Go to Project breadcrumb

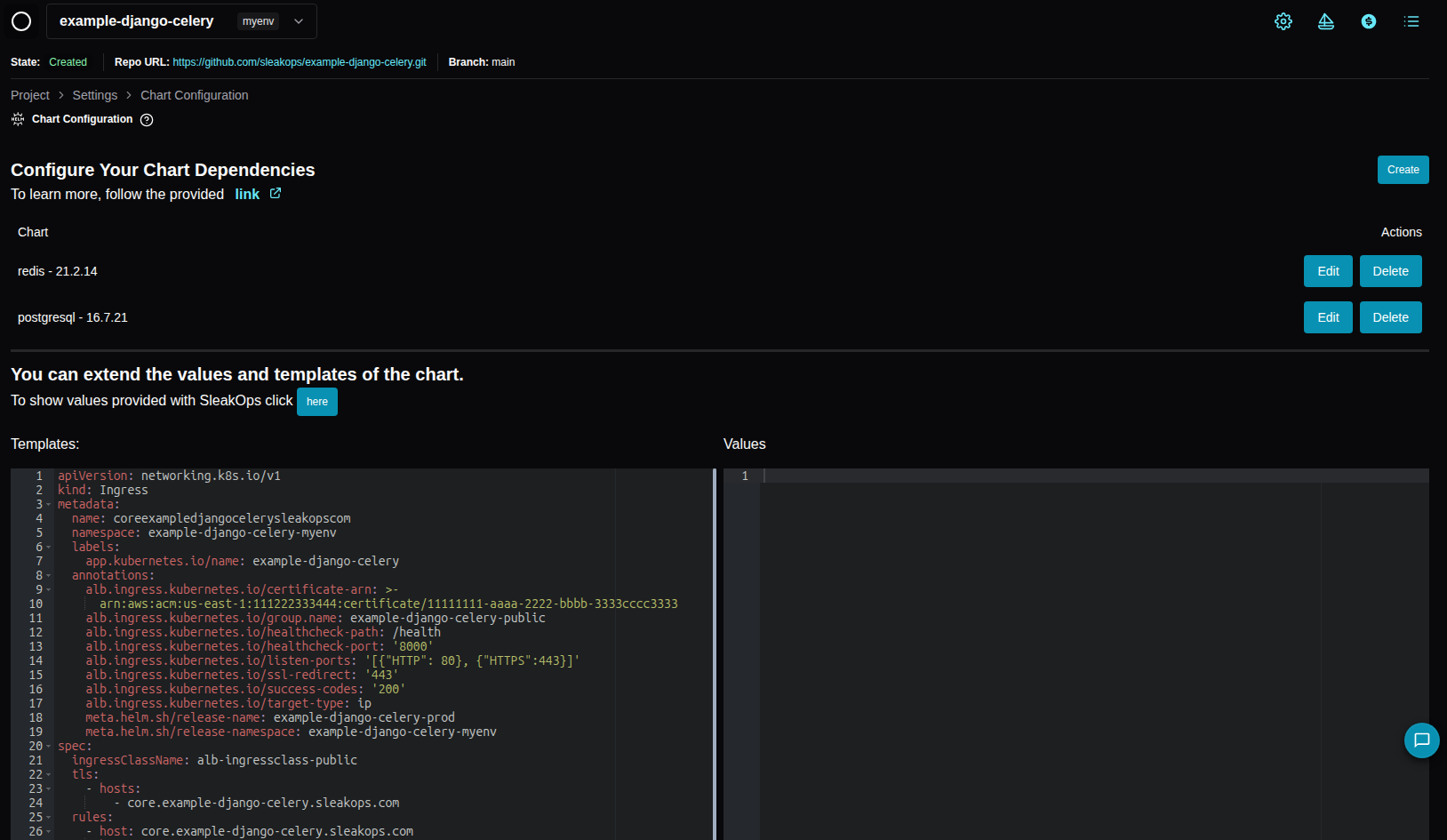30,95
